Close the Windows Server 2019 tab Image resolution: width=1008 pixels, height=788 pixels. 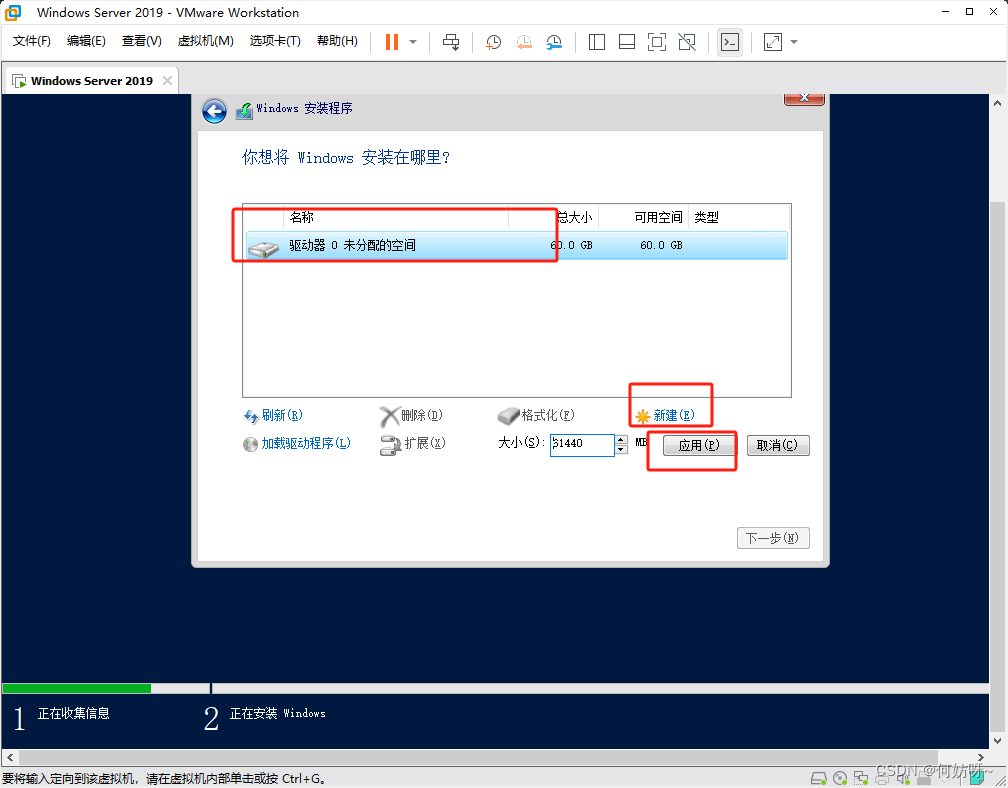tap(167, 80)
